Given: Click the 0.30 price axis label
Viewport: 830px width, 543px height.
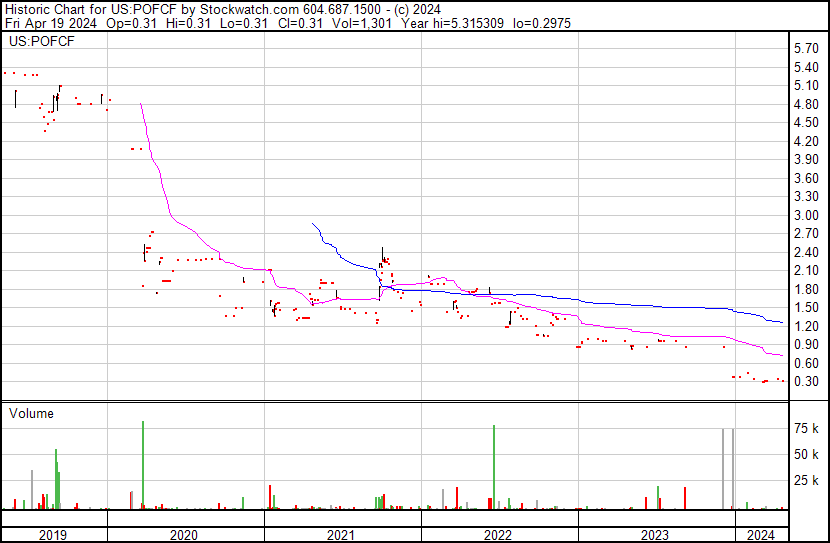Looking at the screenshot, I should coord(807,382).
